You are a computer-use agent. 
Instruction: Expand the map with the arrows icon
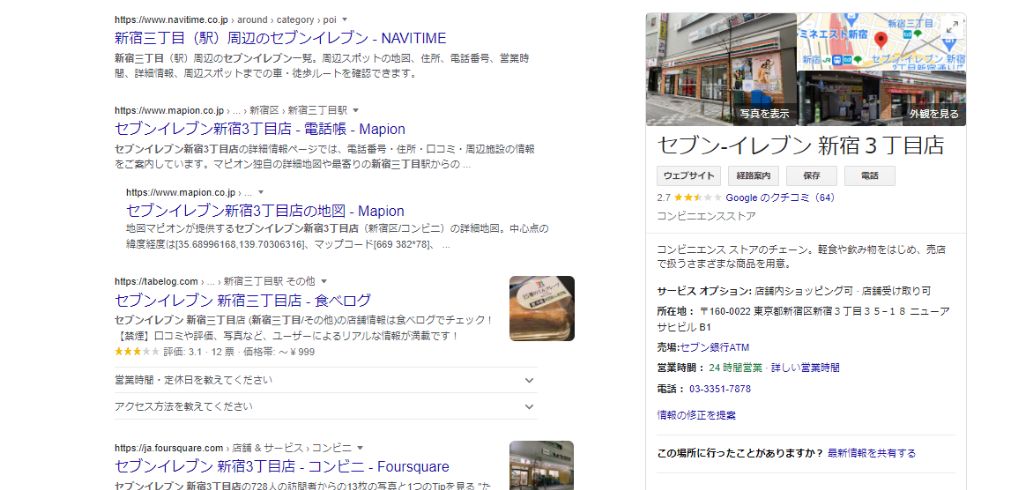pos(952,27)
